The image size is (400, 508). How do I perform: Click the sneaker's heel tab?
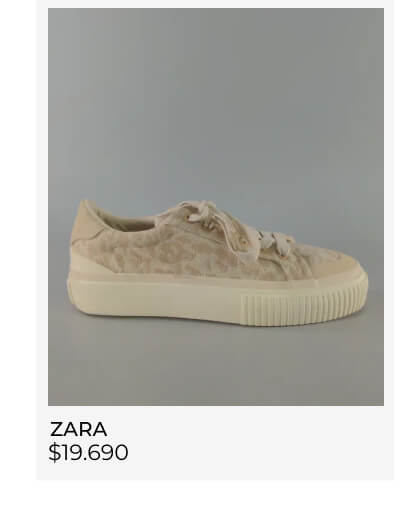[x=87, y=221]
